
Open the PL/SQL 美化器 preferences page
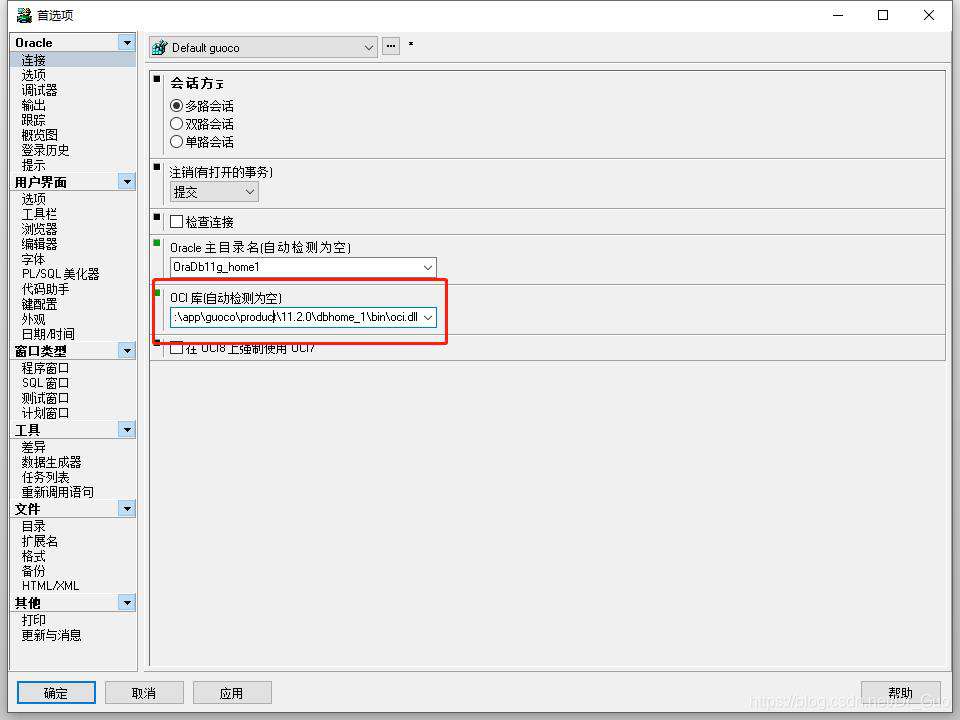(x=61, y=274)
